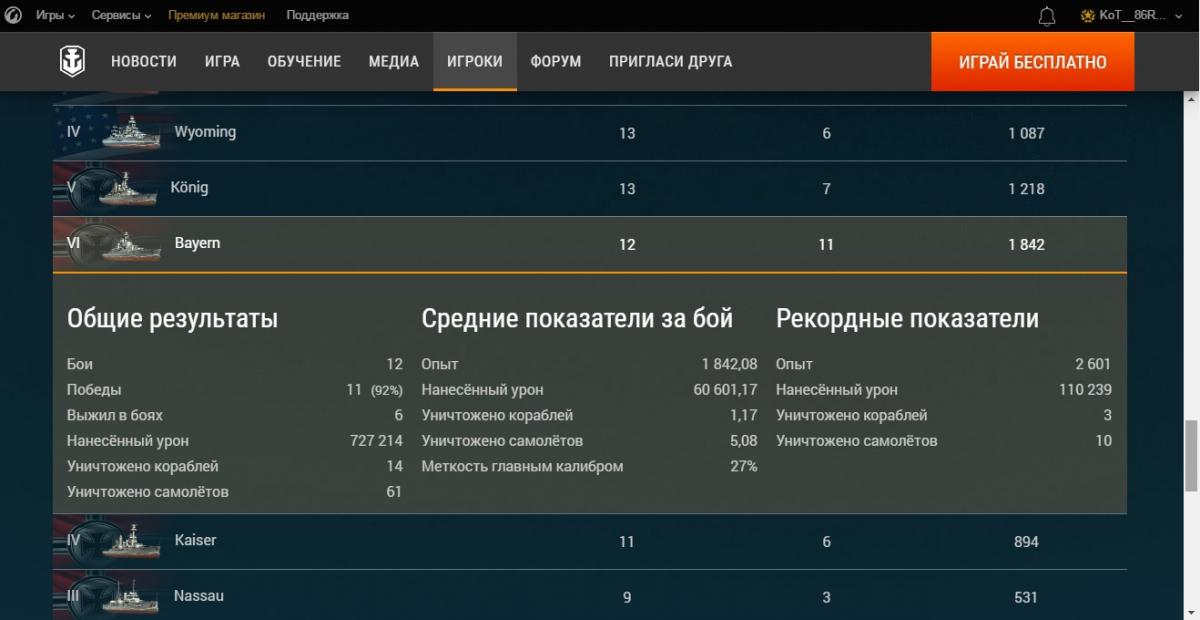This screenshot has width=1200, height=620.
Task: Click the accuracy value 27%
Action: coord(744,466)
